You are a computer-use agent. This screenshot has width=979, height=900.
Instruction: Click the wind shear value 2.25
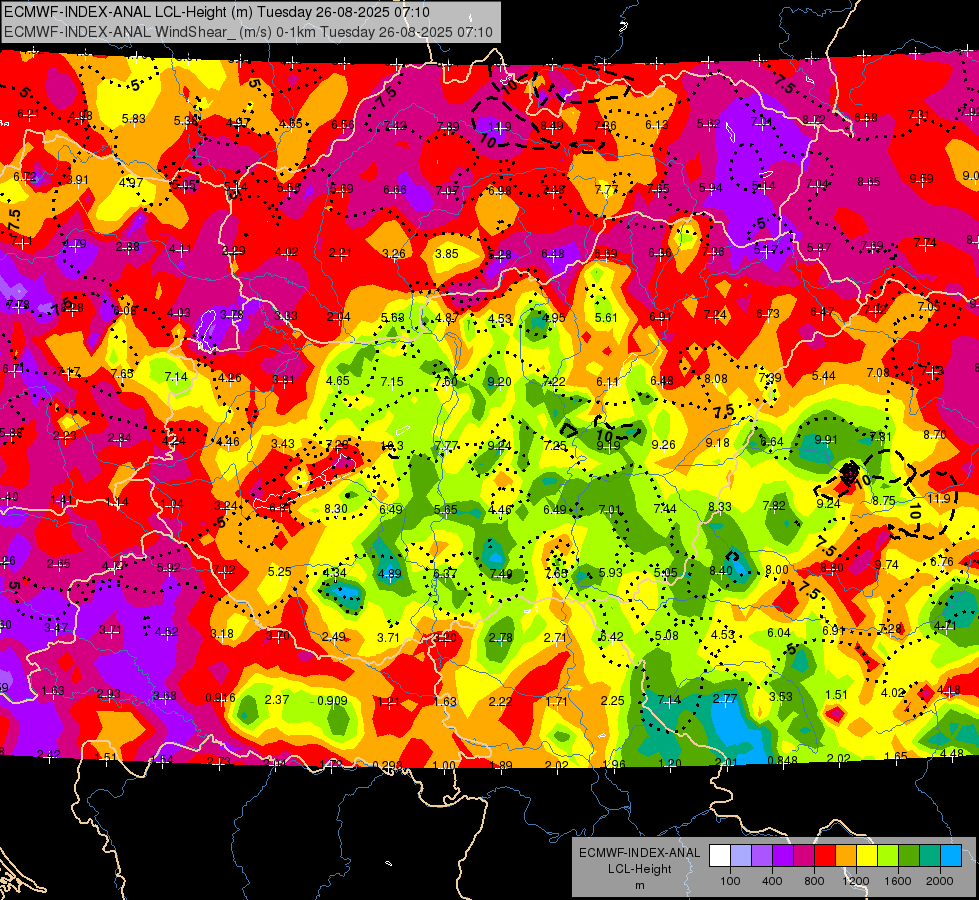tap(612, 701)
